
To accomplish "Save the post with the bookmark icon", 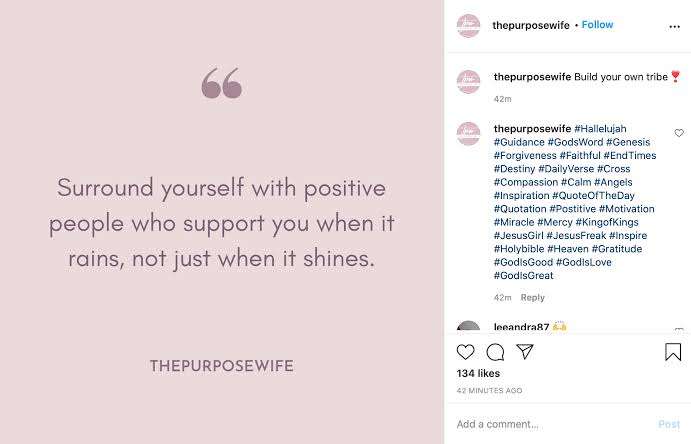I will 673,352.
